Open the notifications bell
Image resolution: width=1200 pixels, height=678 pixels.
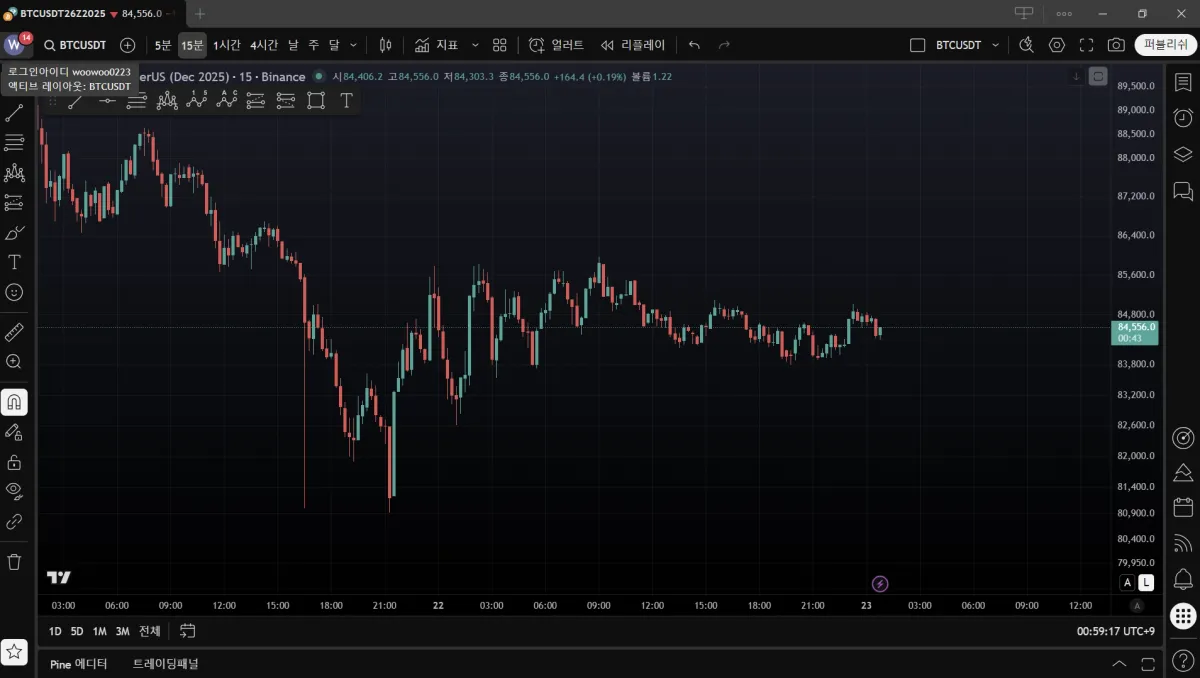point(1183,579)
